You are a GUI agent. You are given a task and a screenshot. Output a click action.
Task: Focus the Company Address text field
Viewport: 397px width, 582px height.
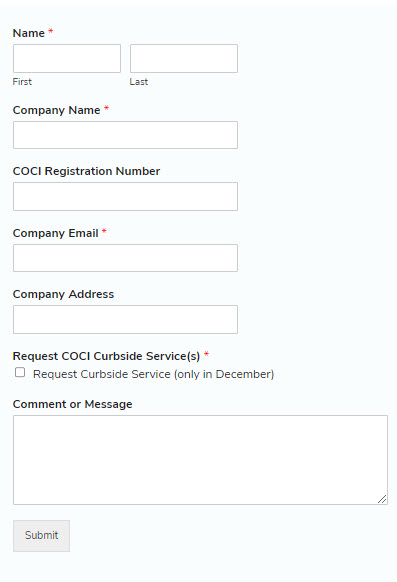[125, 319]
